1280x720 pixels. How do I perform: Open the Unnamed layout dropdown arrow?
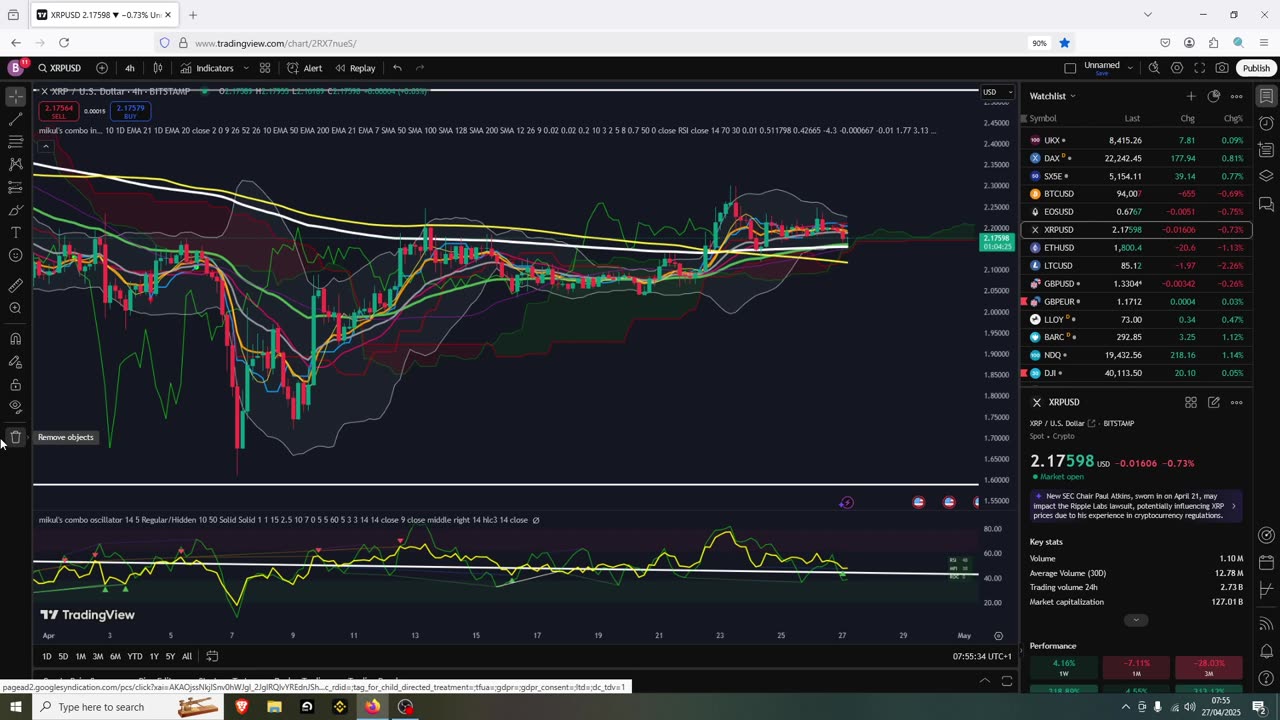[1130, 68]
